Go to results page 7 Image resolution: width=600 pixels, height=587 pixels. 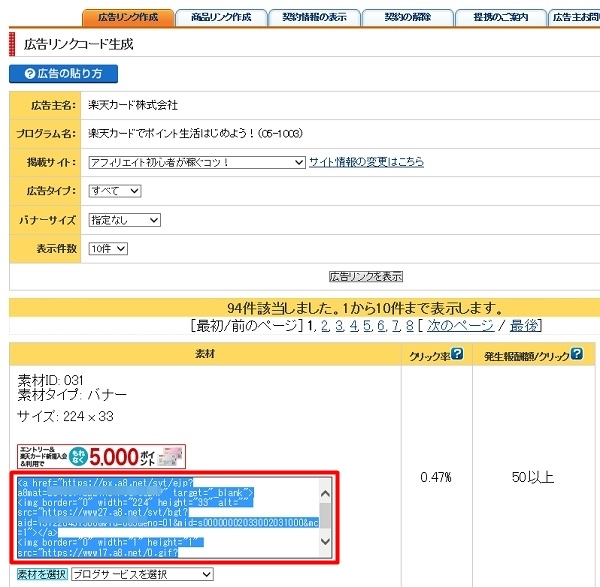click(396, 326)
